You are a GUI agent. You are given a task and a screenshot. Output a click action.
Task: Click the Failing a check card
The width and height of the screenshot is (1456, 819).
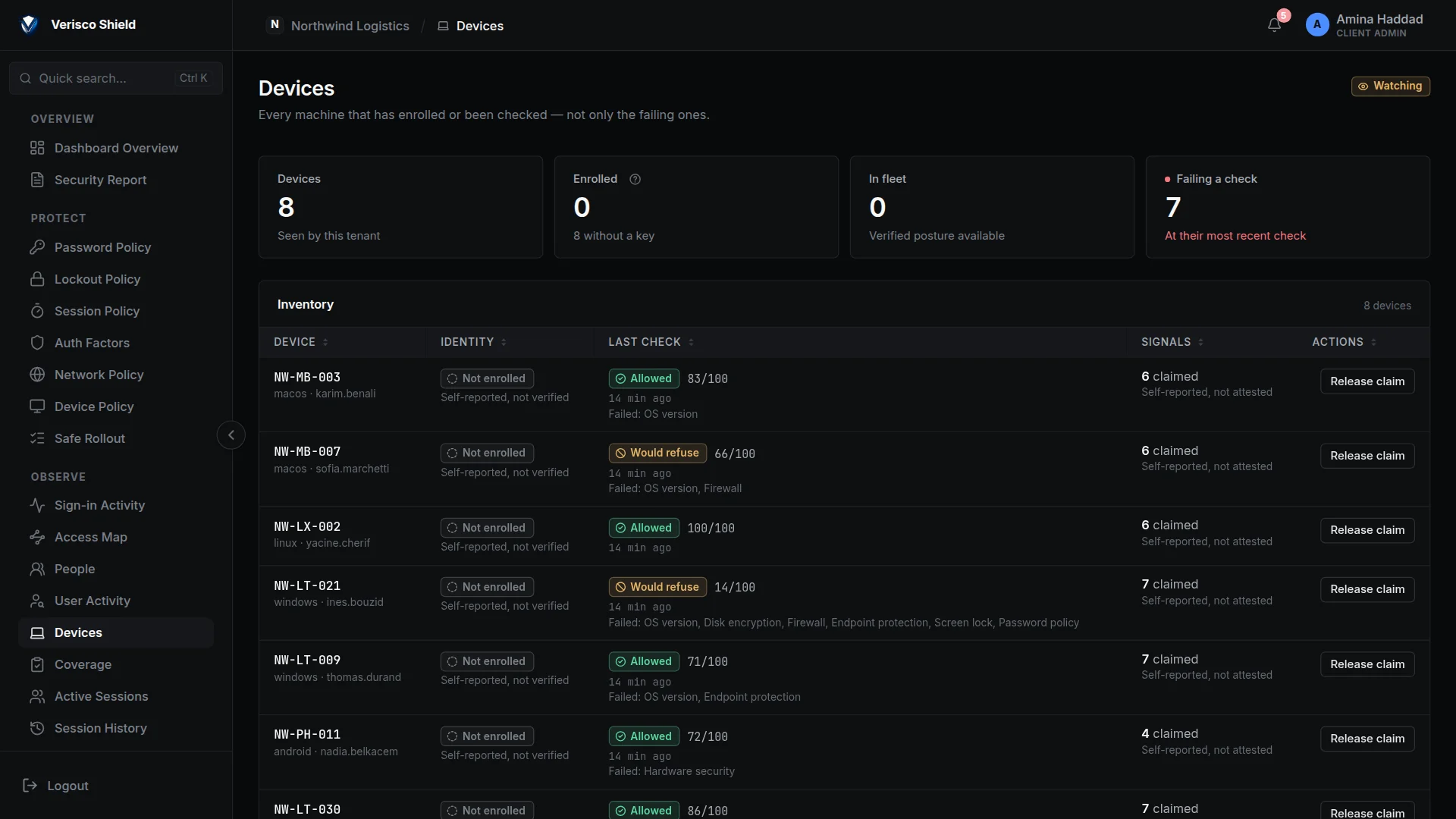[x=1288, y=207]
